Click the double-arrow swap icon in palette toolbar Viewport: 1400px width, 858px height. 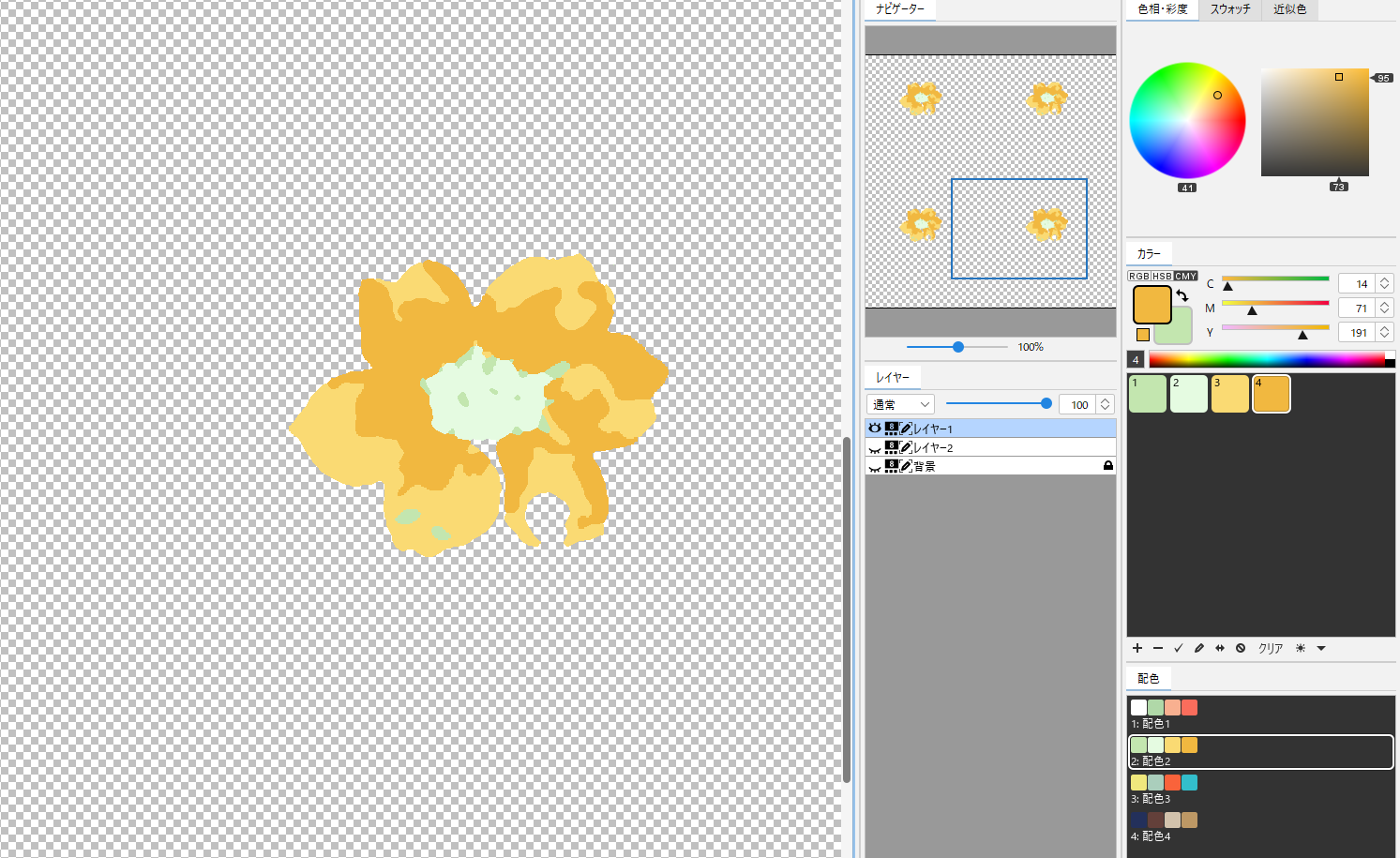click(1220, 648)
